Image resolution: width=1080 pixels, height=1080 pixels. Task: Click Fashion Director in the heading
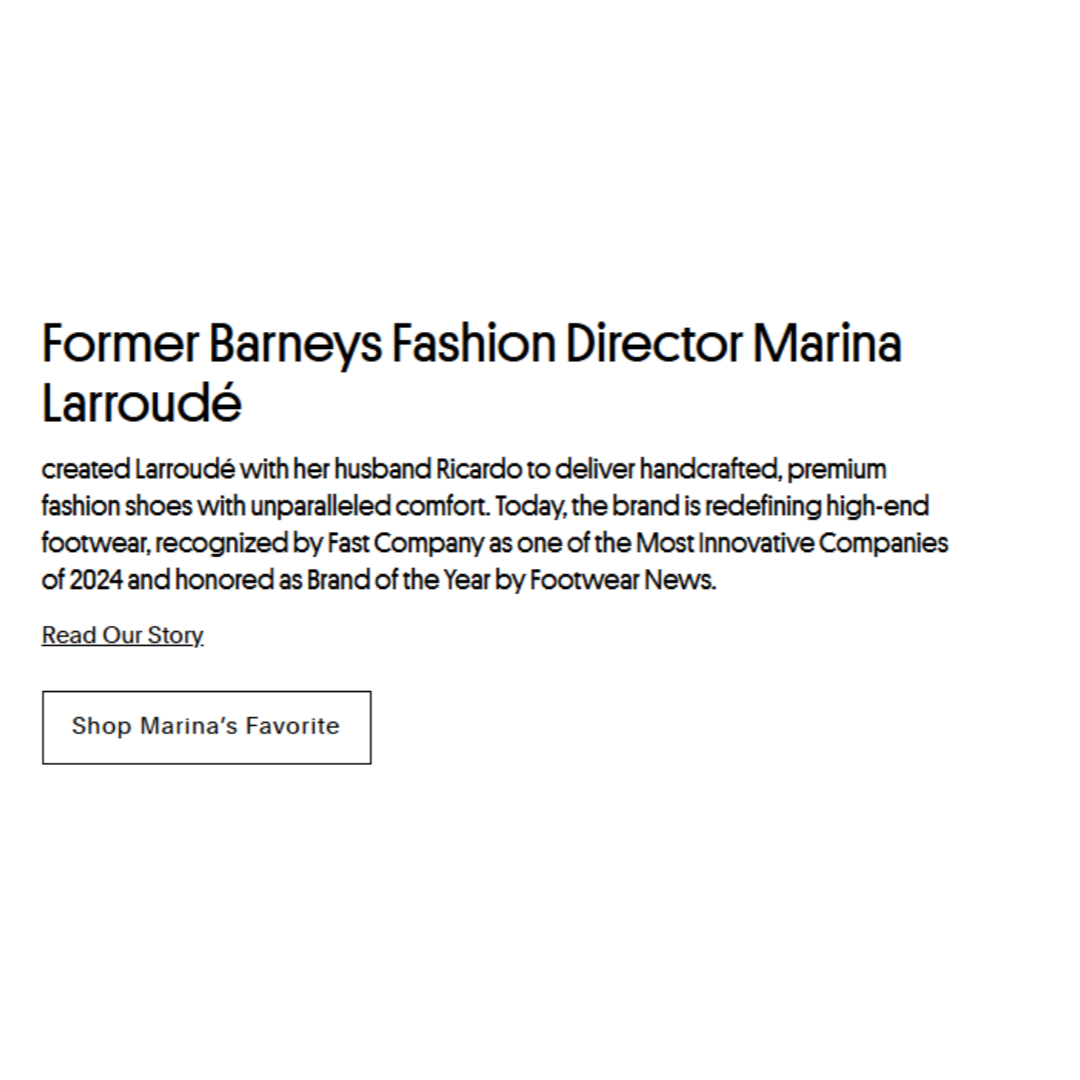click(566, 344)
